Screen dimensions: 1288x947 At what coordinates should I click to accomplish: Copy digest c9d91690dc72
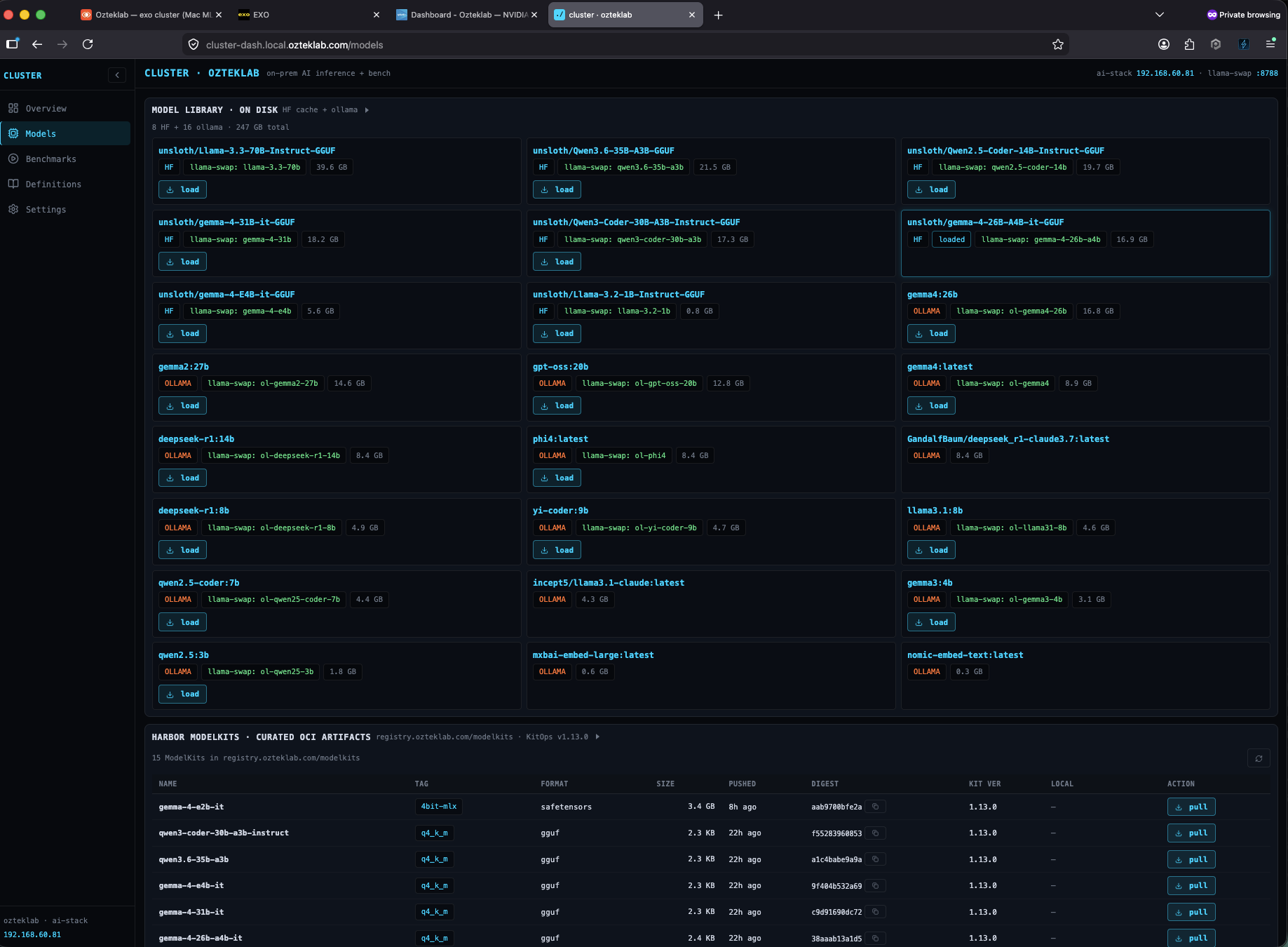click(x=875, y=912)
